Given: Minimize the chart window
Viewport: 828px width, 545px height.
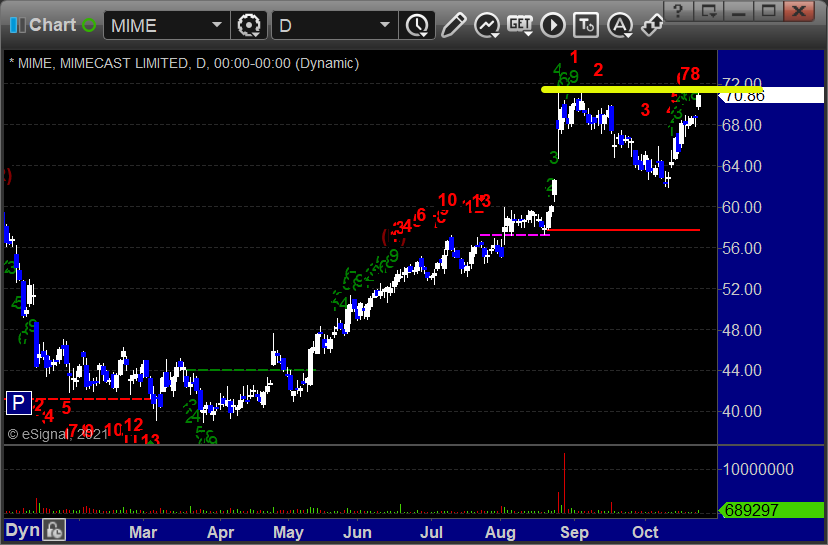Looking at the screenshot, I should [x=738, y=11].
